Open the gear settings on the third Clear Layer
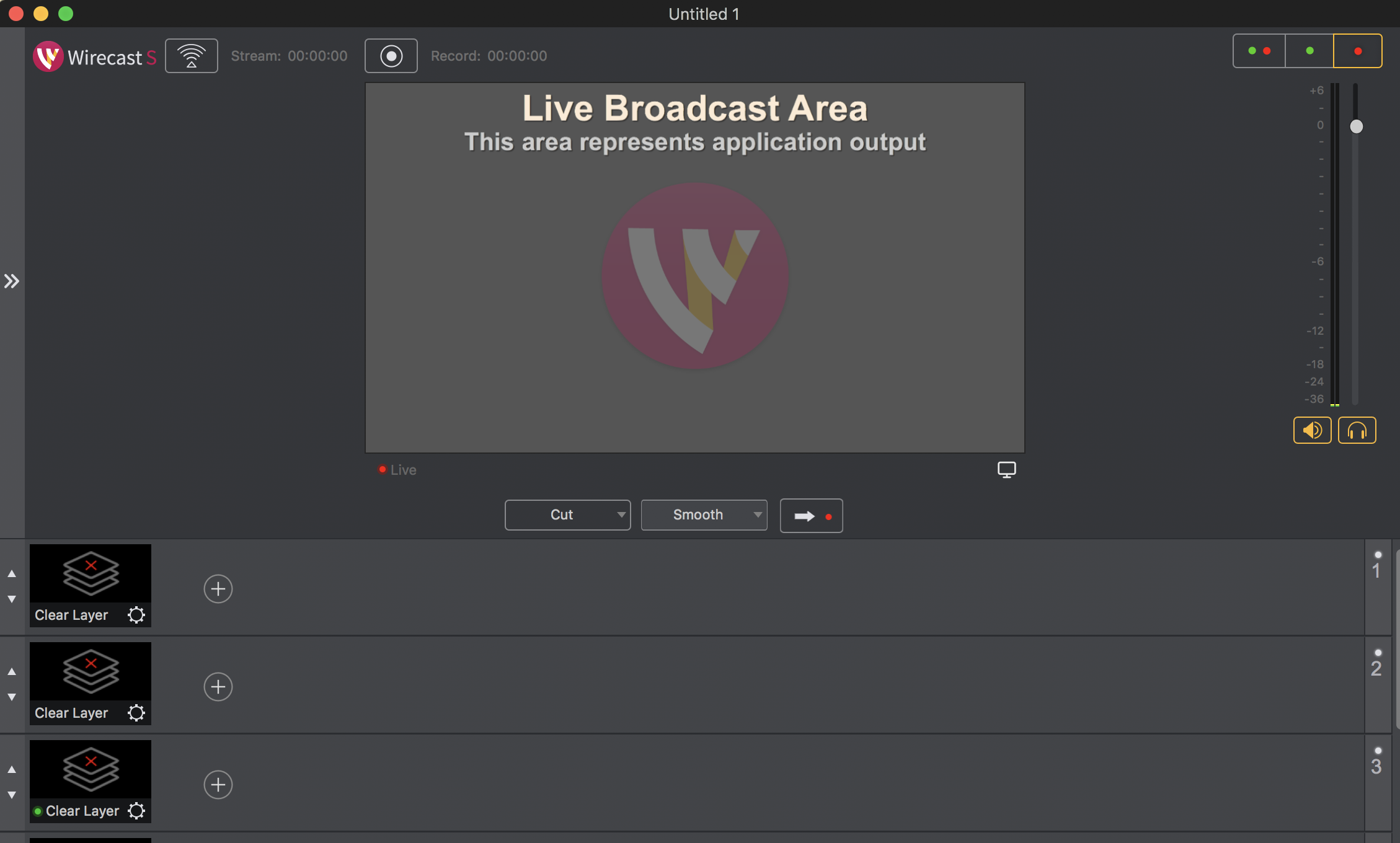This screenshot has width=1400, height=843. tap(136, 810)
